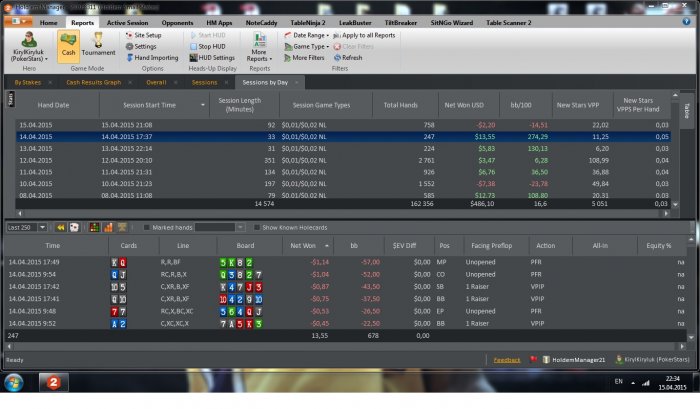
Task: Click the colored grid matrix icon
Action: 94,227
